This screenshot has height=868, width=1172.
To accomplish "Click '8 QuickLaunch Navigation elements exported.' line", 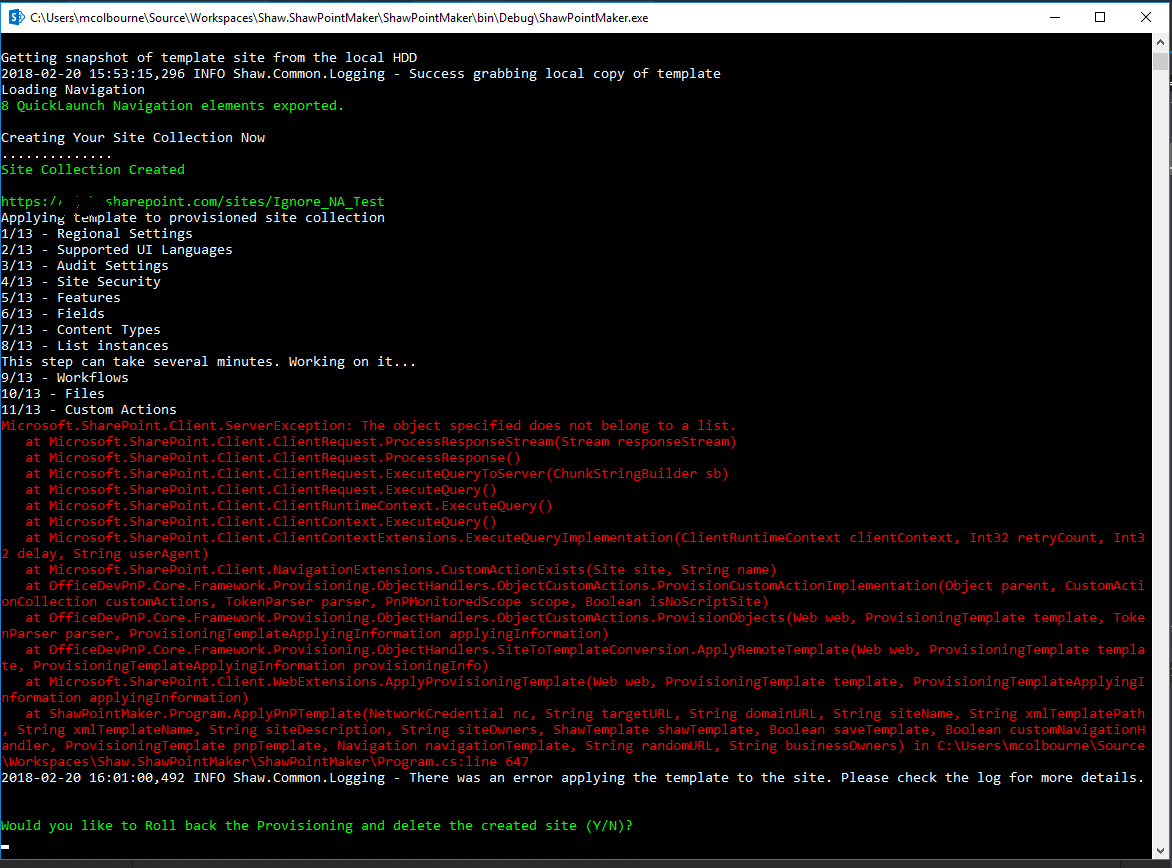I will point(173,105).
